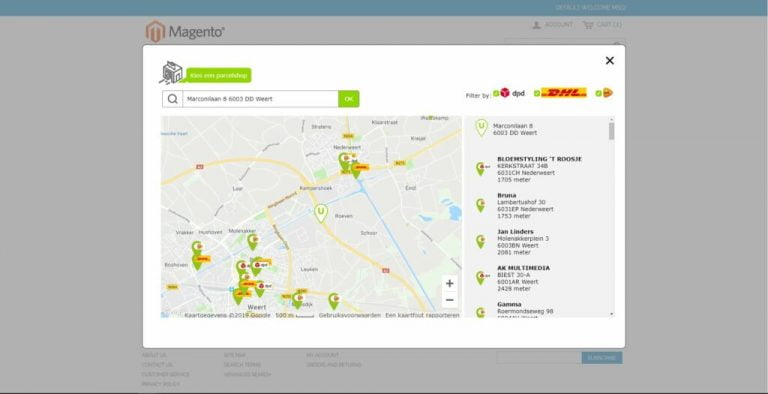
Task: Click the list scrollbar up arrow
Action: pos(611,119)
